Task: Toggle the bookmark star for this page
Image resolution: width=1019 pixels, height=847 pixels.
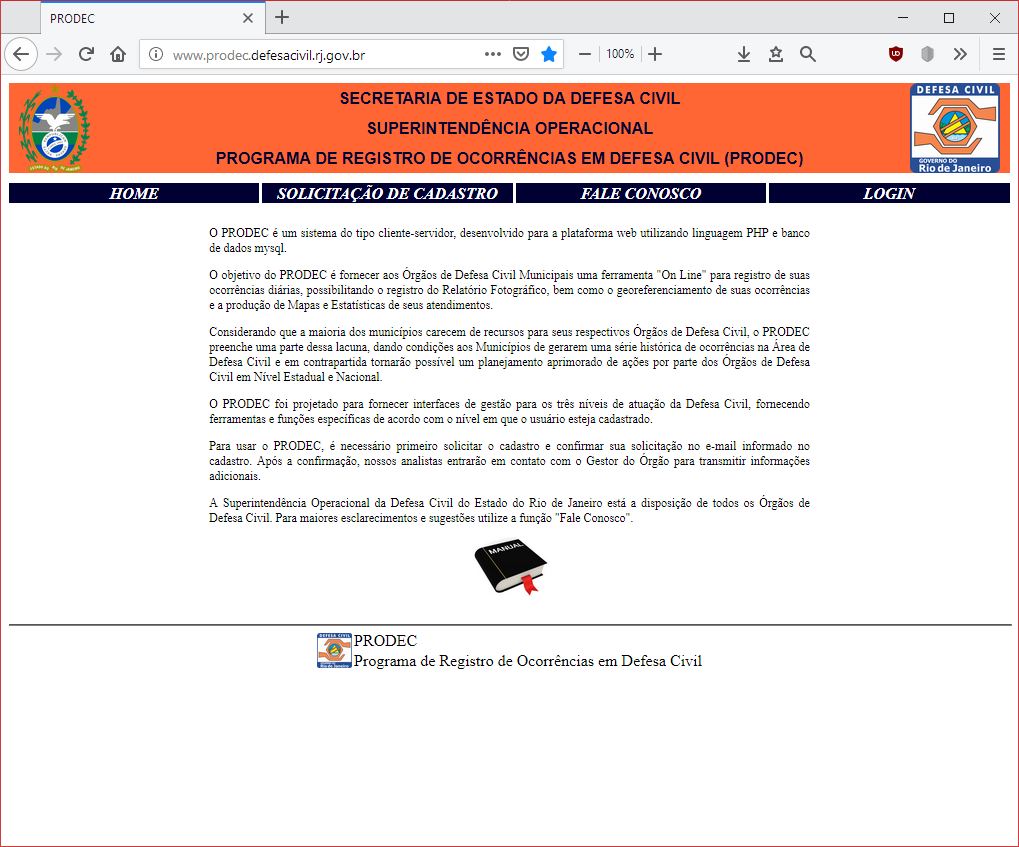Action: [549, 55]
